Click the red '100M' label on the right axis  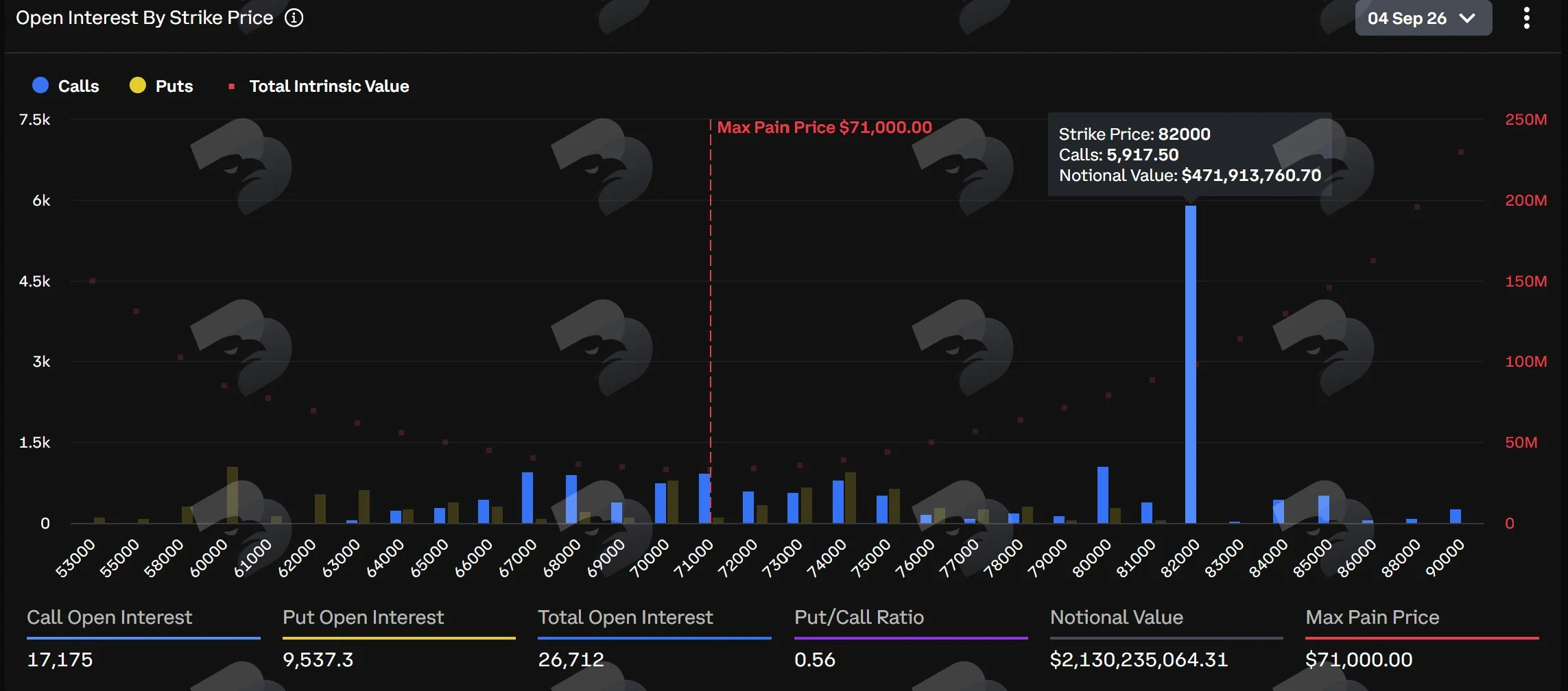(x=1525, y=362)
